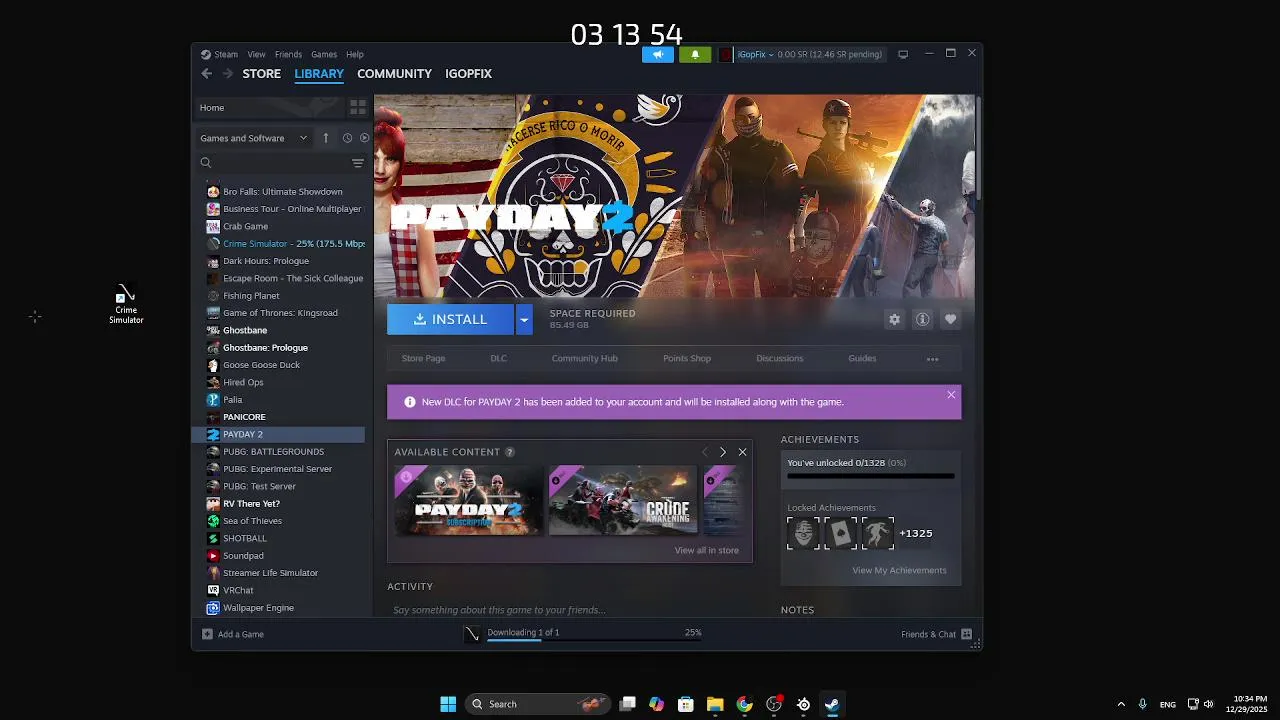Click the ready-to-play filter icon
This screenshot has width=1280, height=720.
364,138
